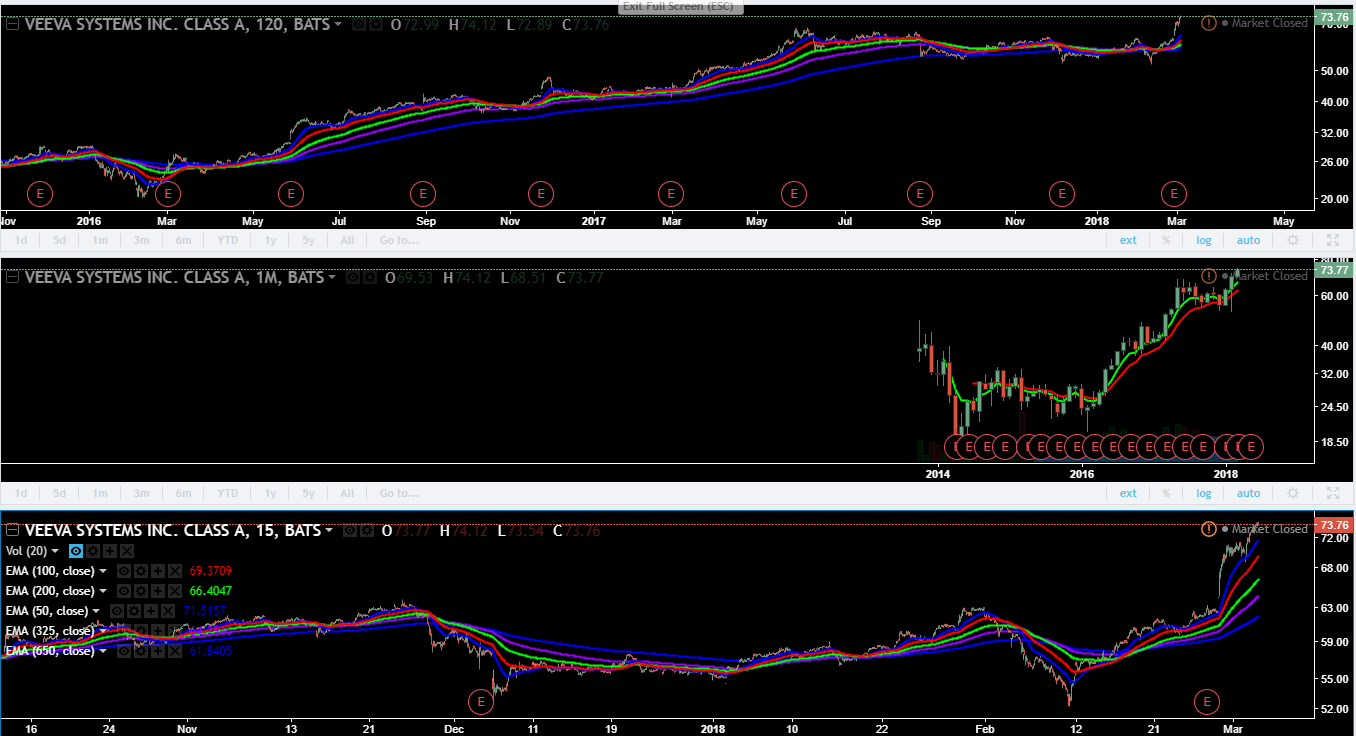
Task: Click 73.76 price label on 15-minute chart
Action: 1334,525
